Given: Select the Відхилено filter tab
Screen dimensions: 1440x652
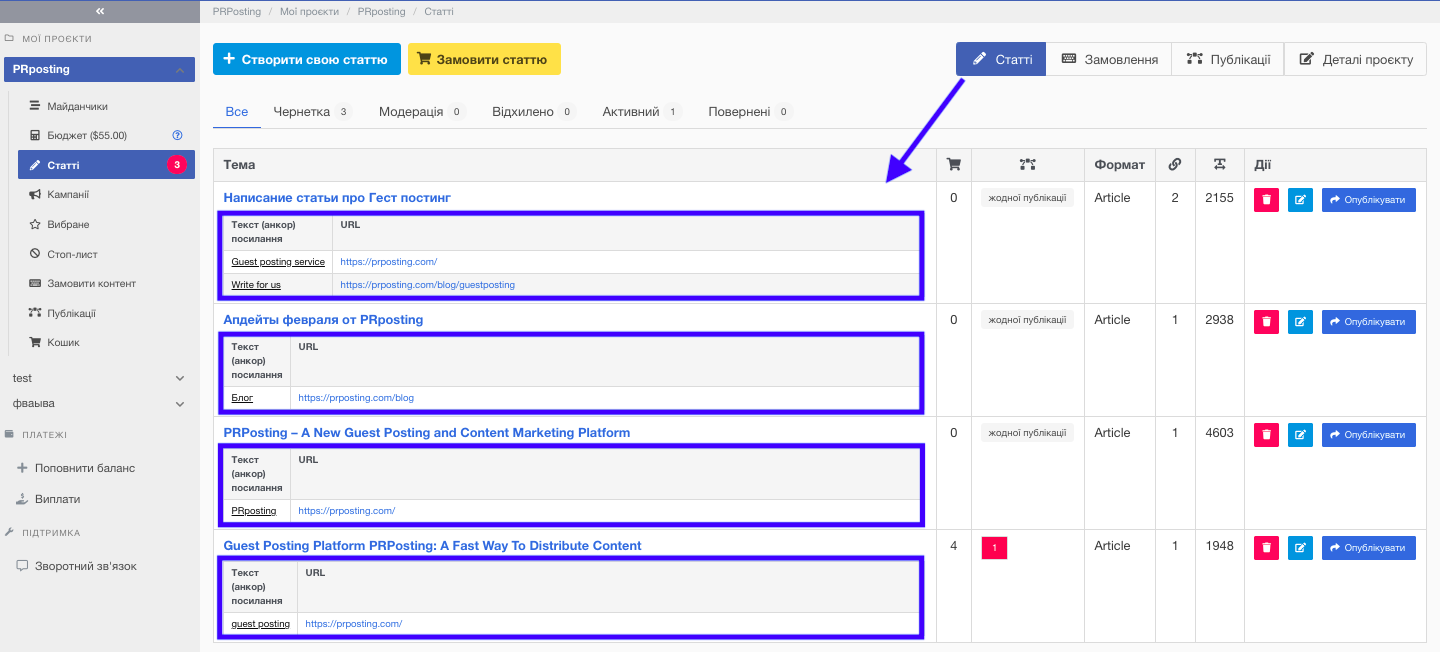Looking at the screenshot, I should 534,112.
